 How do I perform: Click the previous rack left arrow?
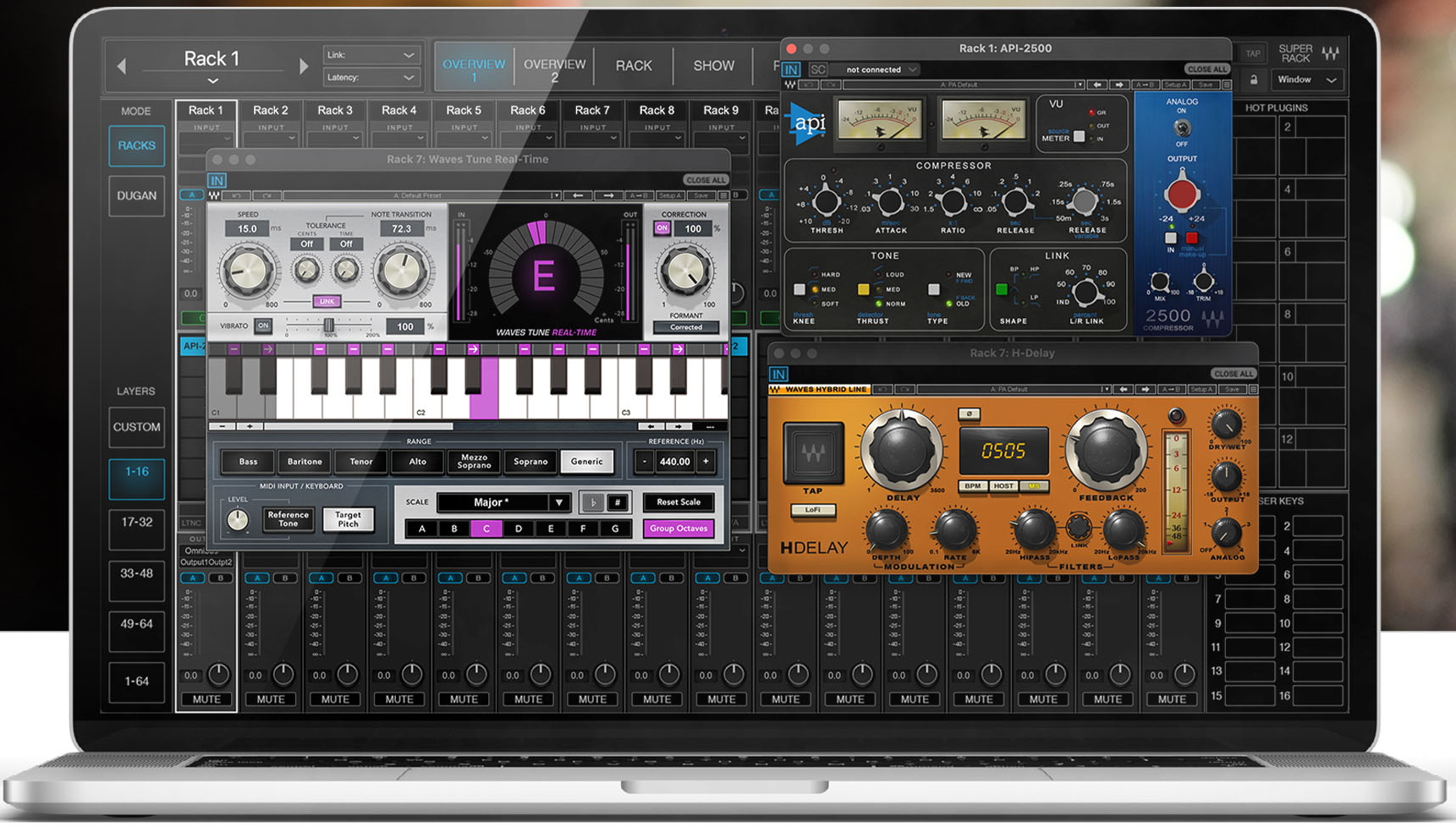point(122,66)
